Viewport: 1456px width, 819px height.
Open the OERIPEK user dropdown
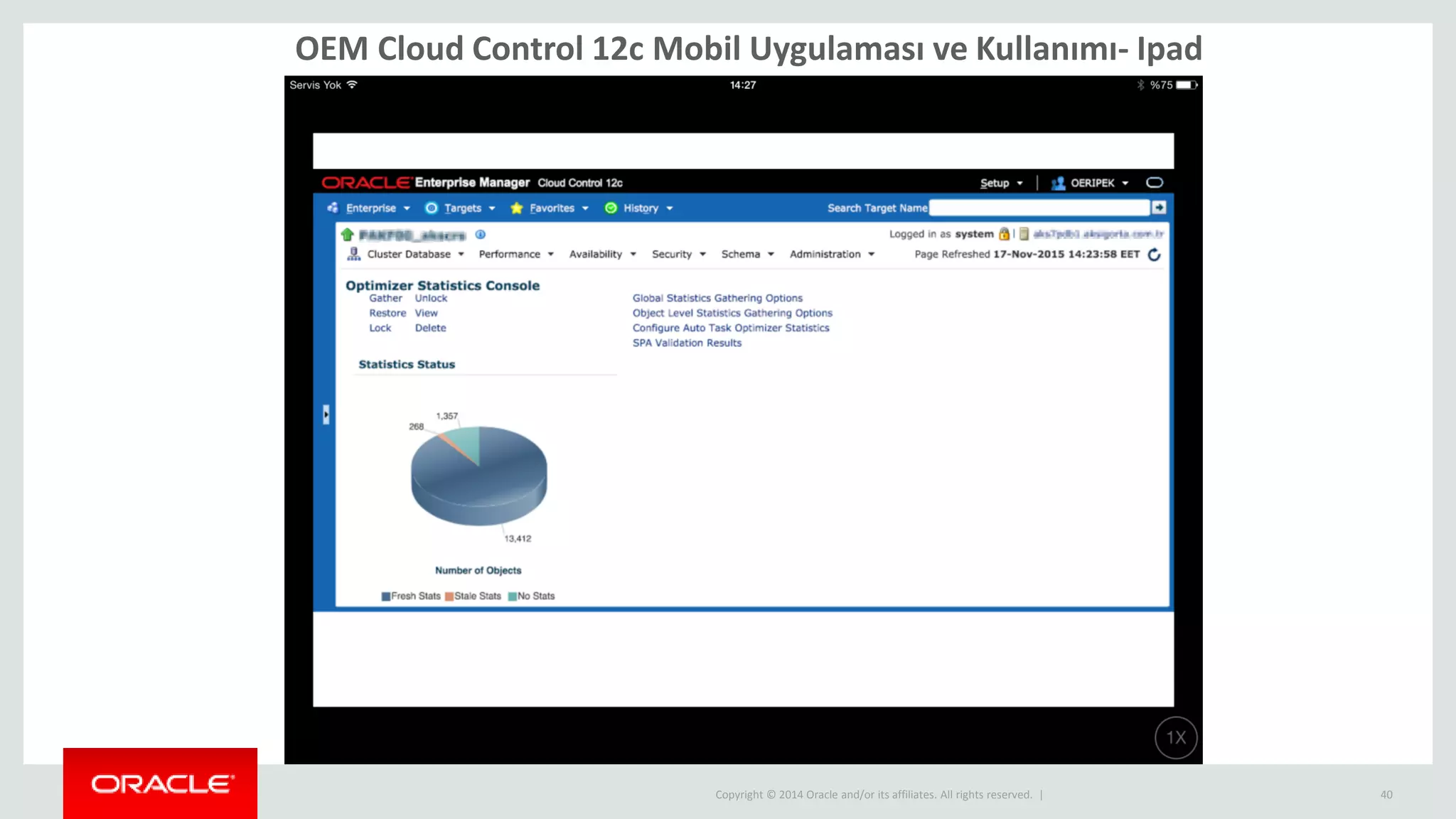pos(1099,183)
